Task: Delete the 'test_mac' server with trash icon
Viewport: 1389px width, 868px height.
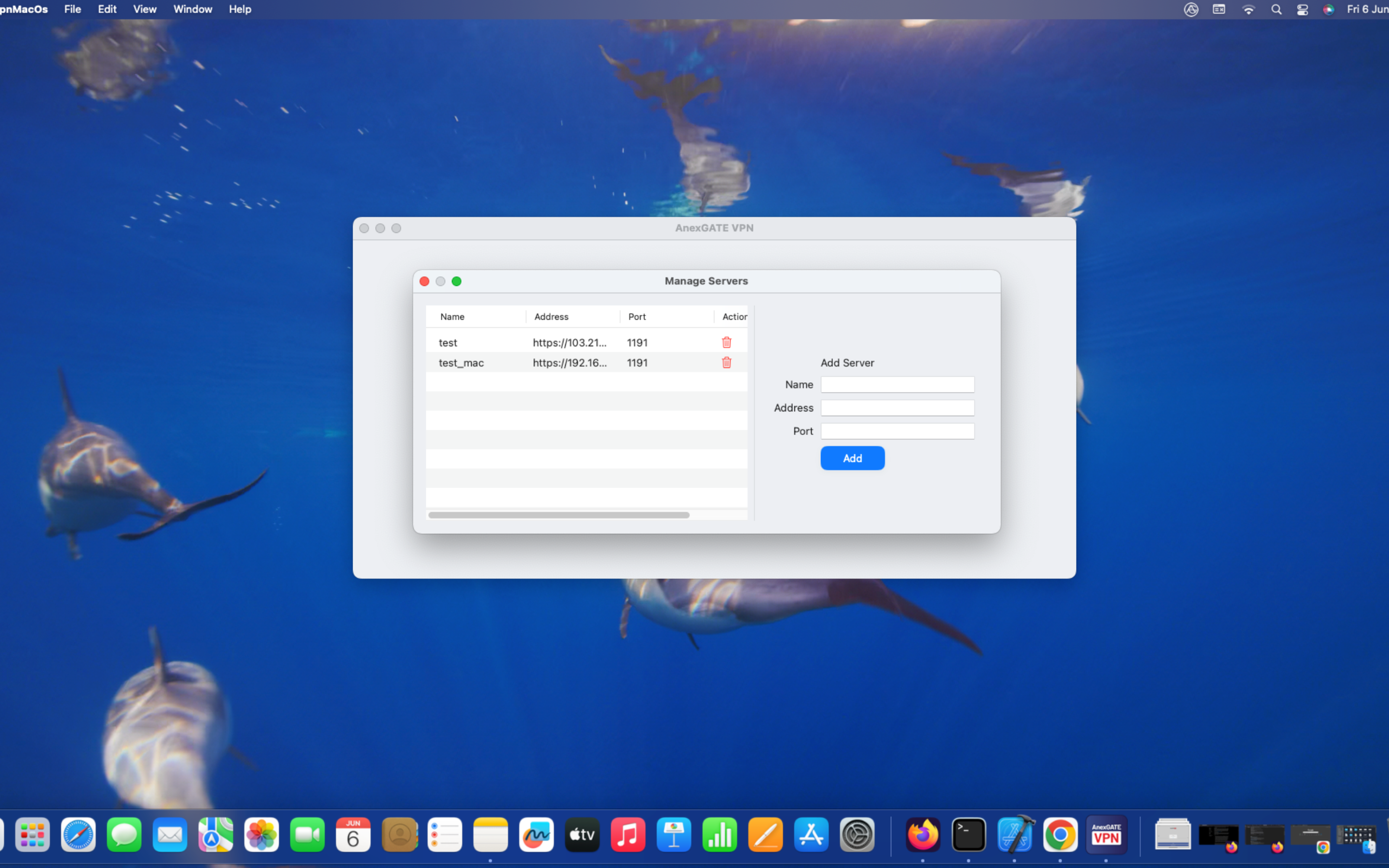Action: point(726,362)
